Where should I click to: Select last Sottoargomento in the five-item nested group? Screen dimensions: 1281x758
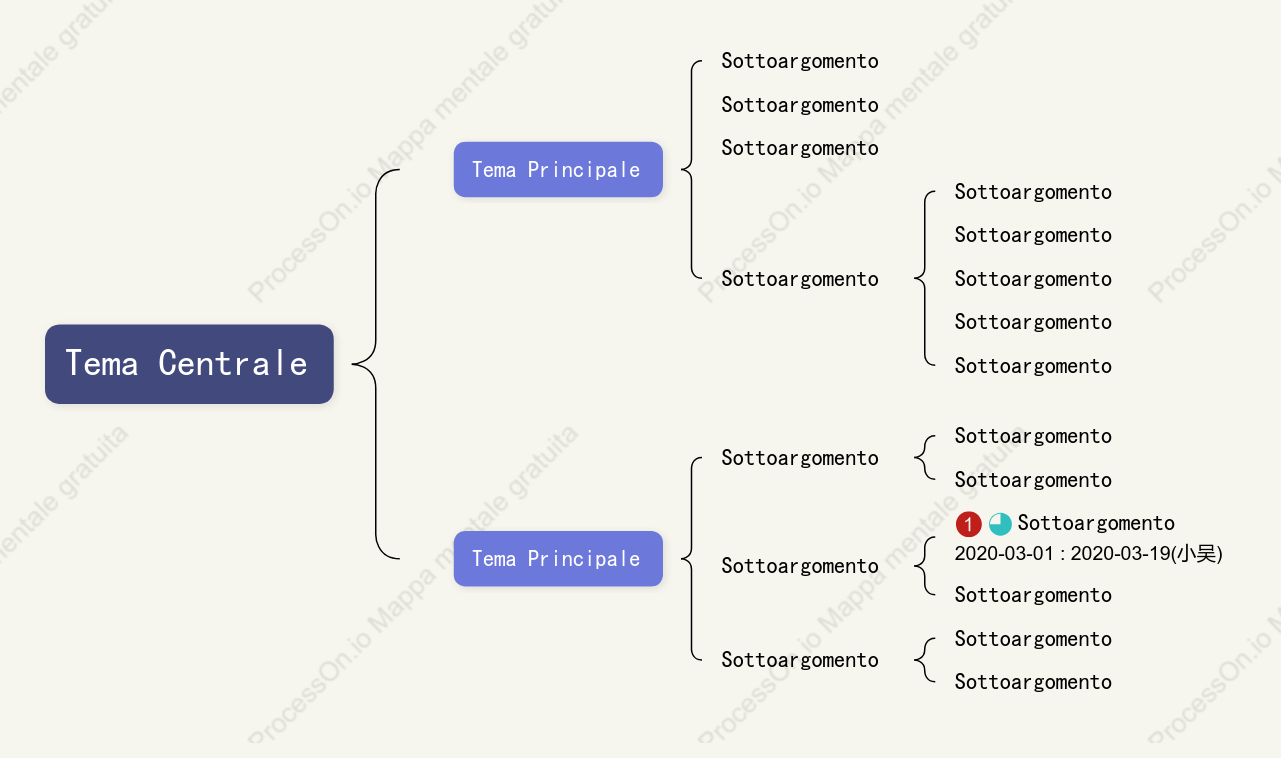coord(1033,366)
